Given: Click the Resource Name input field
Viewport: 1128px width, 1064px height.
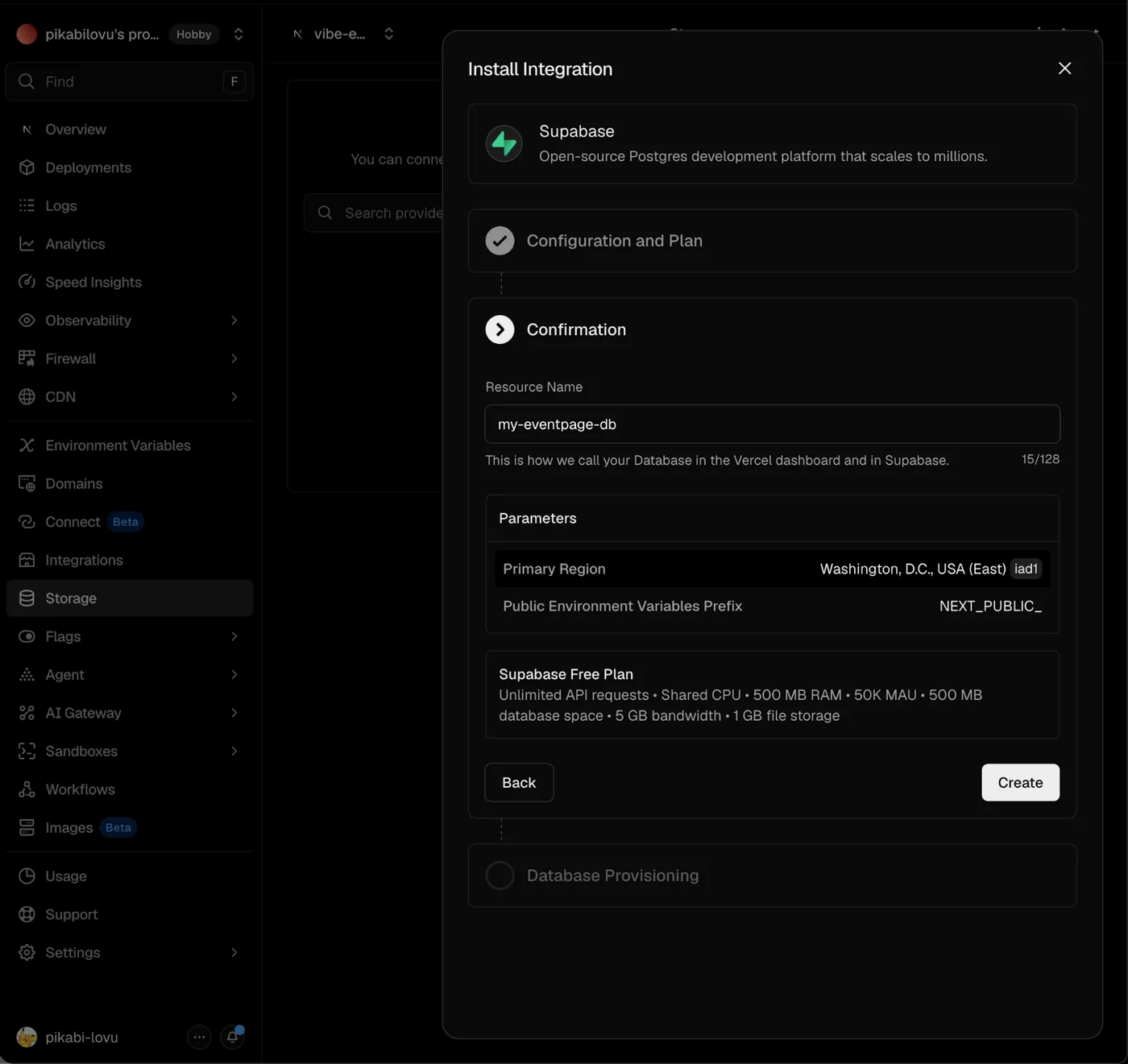Looking at the screenshot, I should coord(773,424).
